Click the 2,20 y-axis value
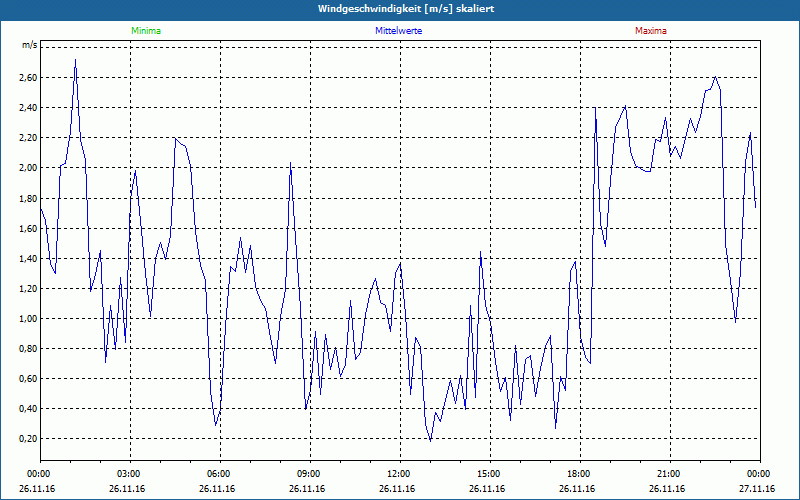This screenshot has height=500, width=800. [29, 138]
